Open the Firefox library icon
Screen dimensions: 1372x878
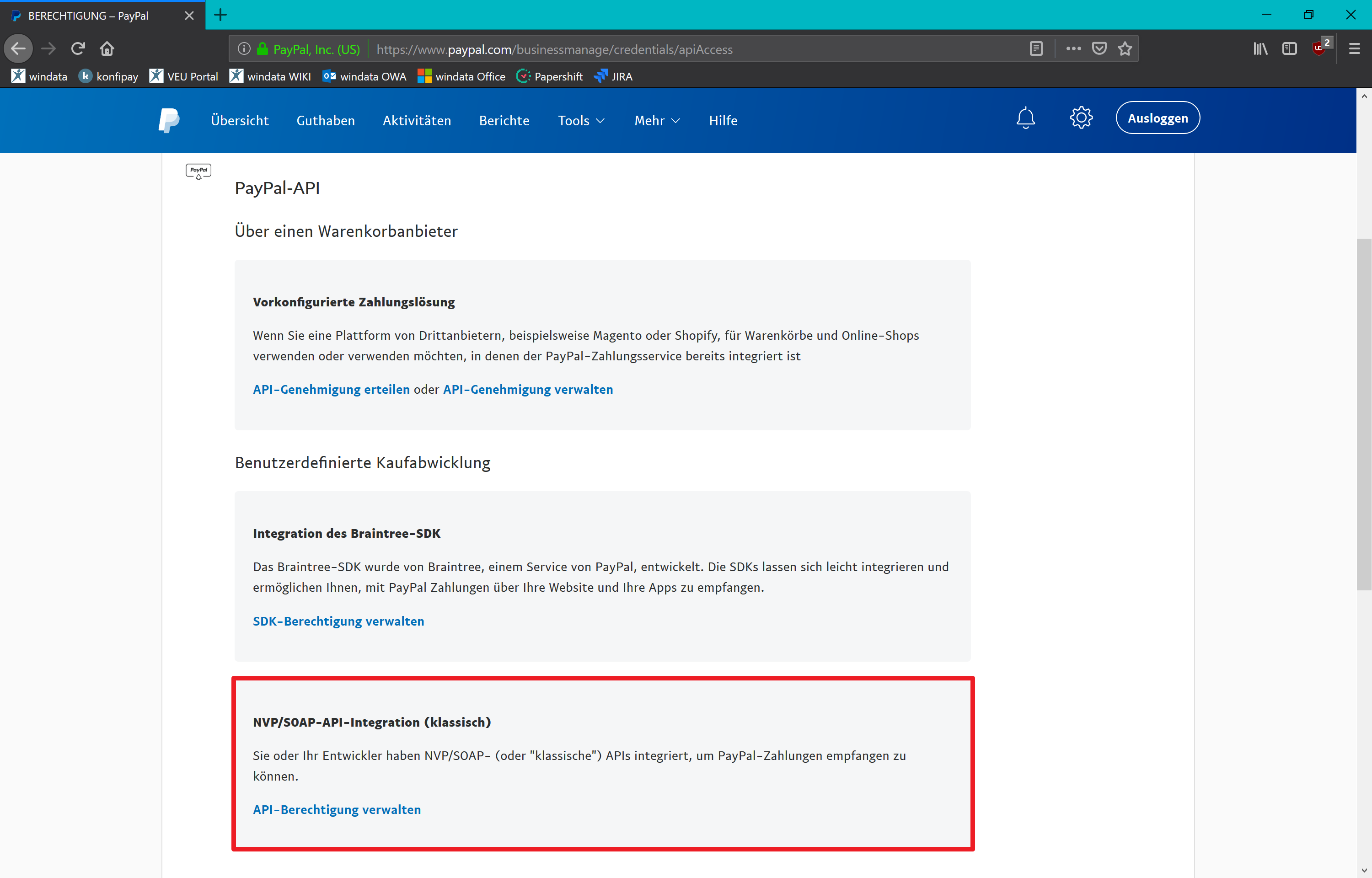pyautogui.click(x=1260, y=49)
